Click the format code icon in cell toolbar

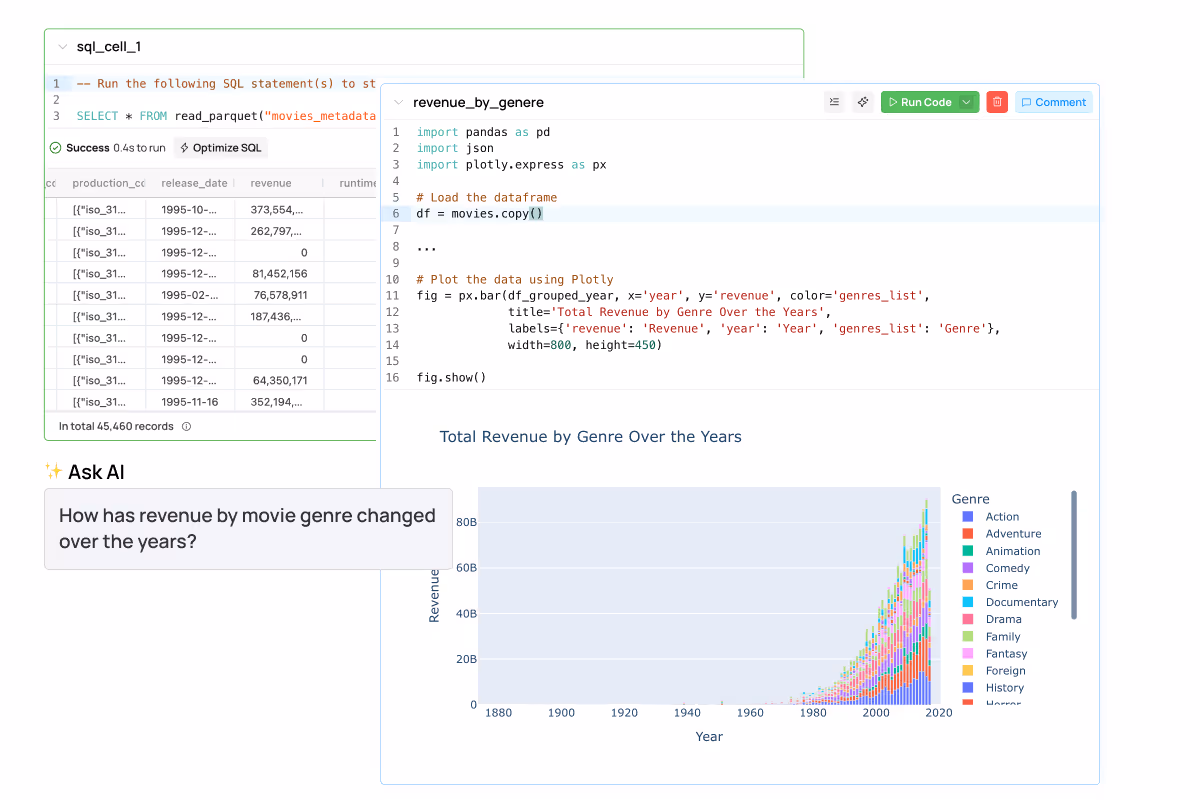[x=834, y=102]
